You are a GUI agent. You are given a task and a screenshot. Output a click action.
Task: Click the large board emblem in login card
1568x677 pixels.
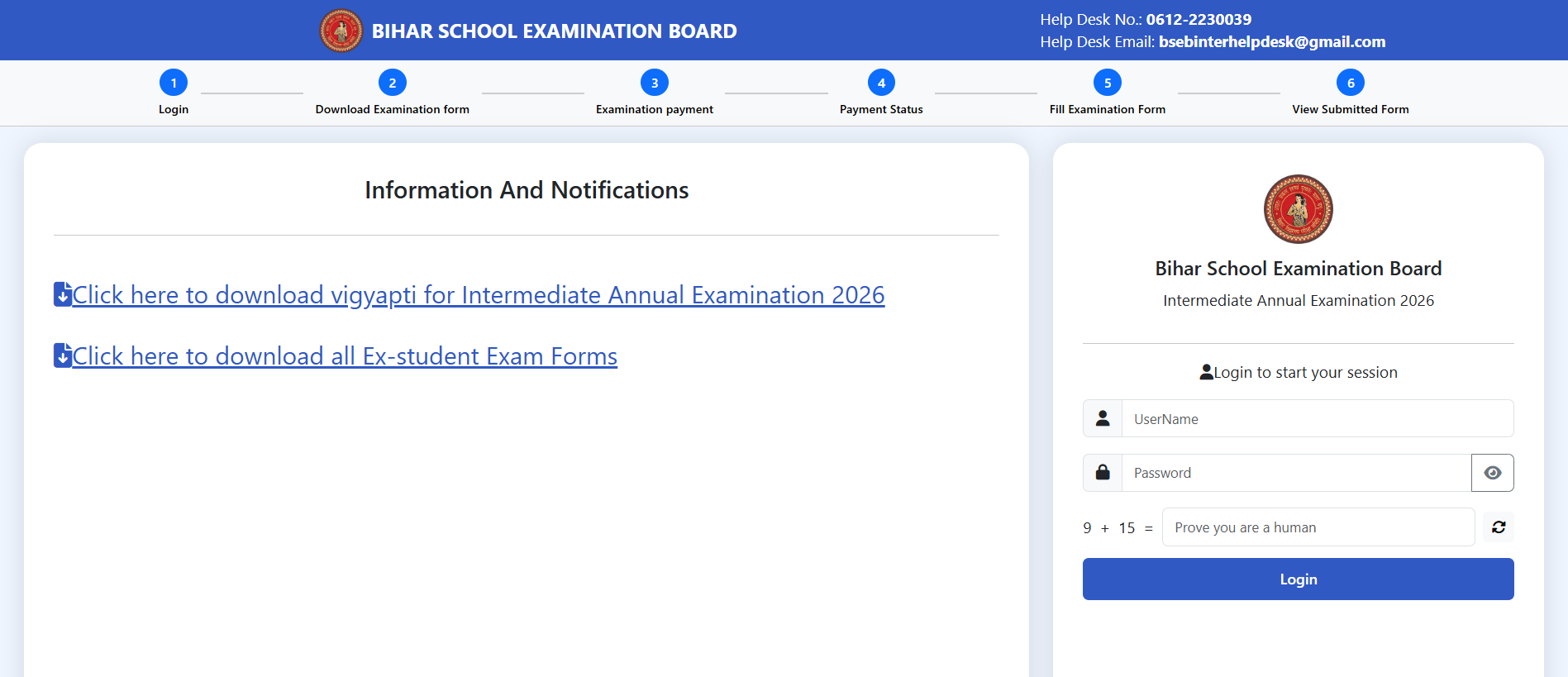[x=1298, y=209]
